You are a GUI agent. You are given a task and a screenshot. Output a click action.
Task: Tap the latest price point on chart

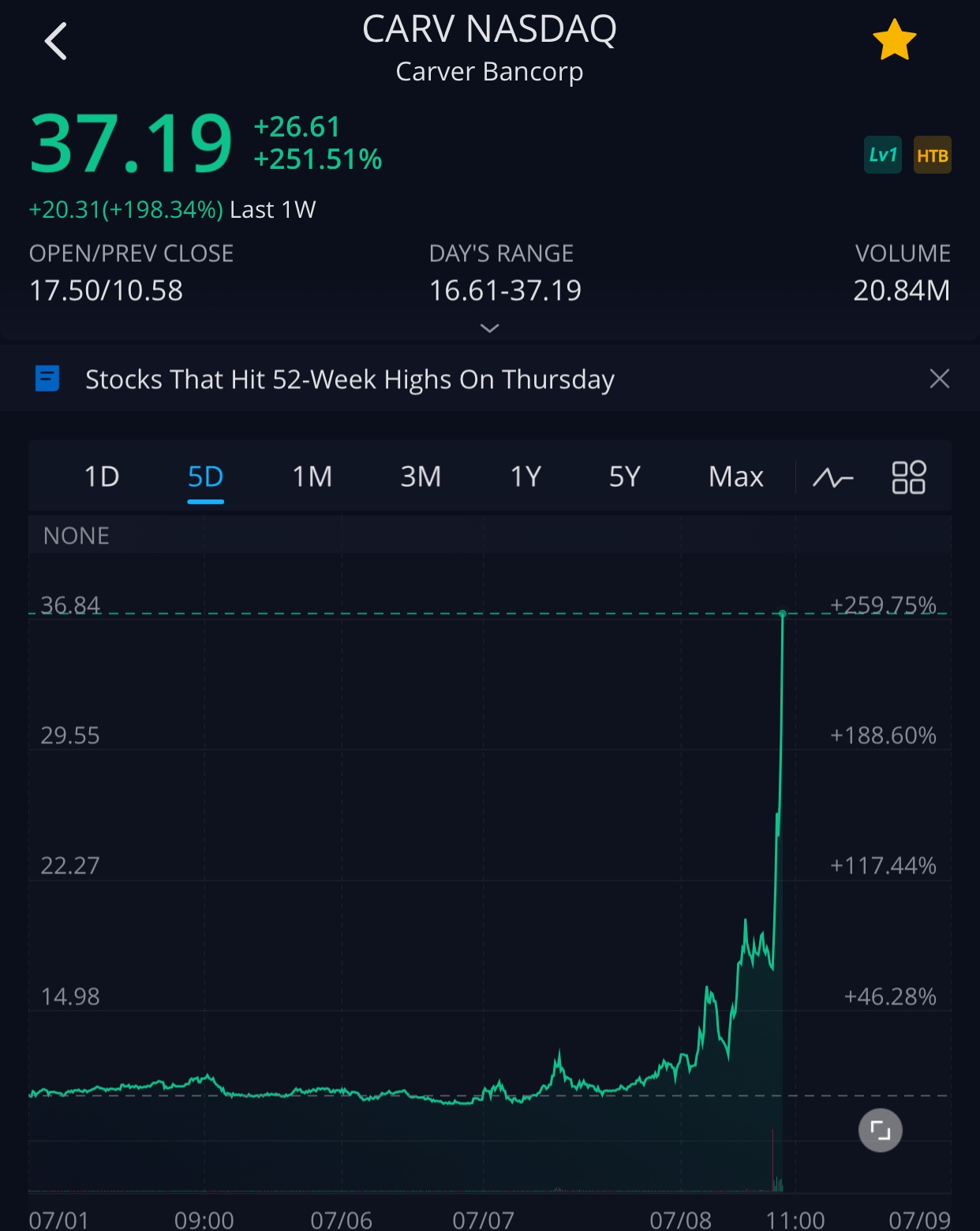783,613
